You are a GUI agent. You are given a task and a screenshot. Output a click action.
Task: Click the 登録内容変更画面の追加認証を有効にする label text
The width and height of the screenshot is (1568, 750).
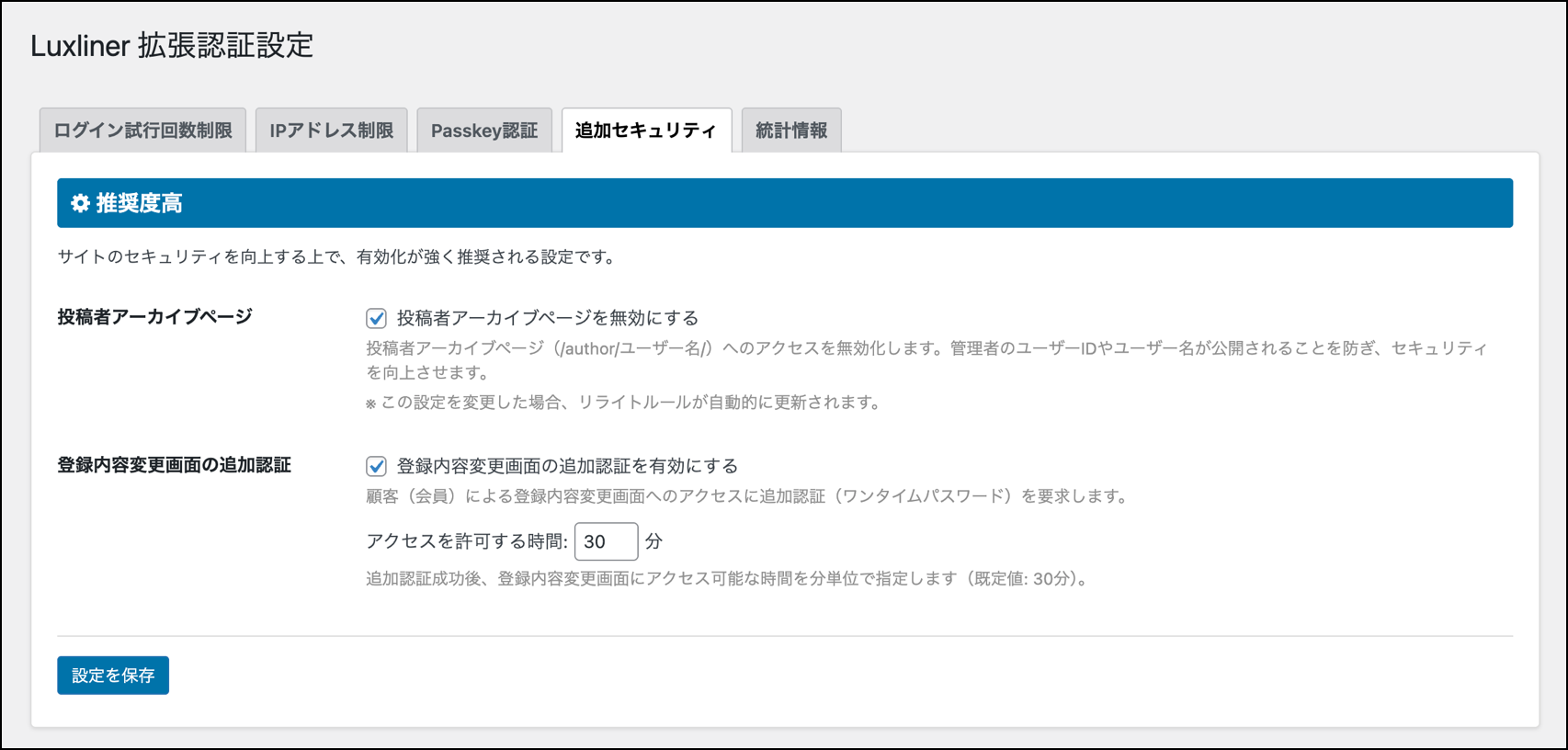567,466
